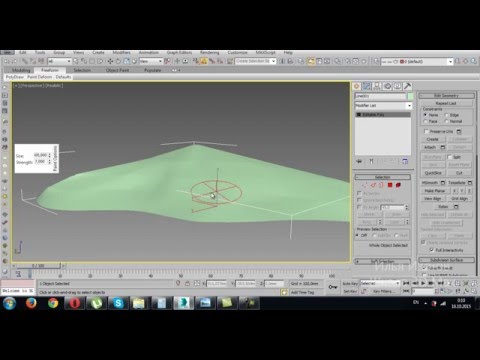Screen dimensions: 480x360
Task: Open Configure Modifier Sets icon
Action: click(405, 161)
